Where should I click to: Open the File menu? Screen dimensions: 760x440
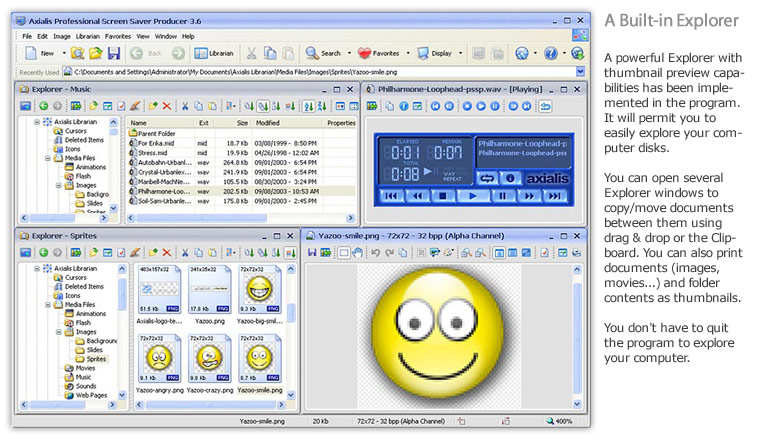[x=27, y=36]
